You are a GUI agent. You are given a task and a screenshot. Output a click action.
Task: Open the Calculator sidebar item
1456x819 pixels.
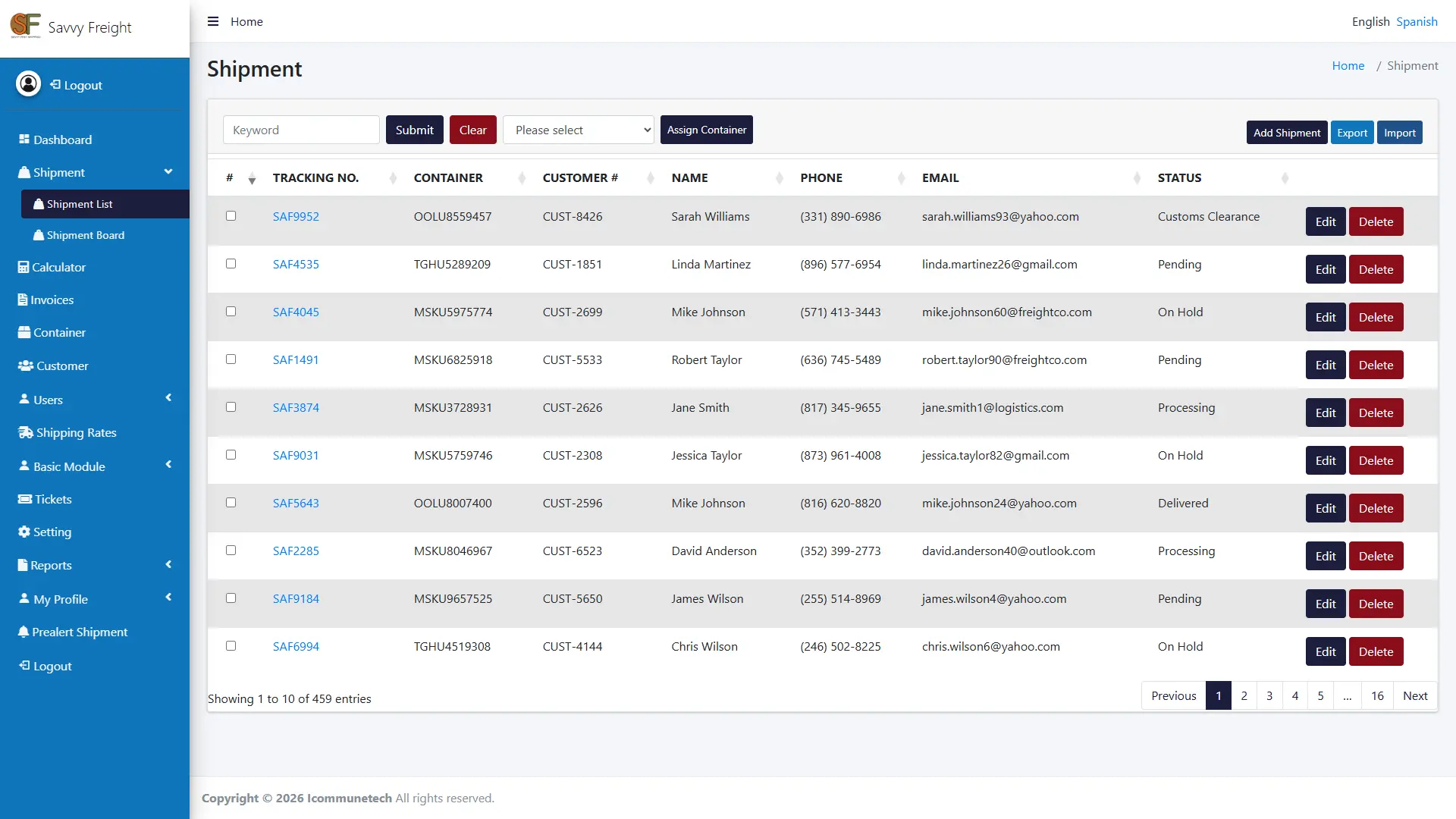52,267
